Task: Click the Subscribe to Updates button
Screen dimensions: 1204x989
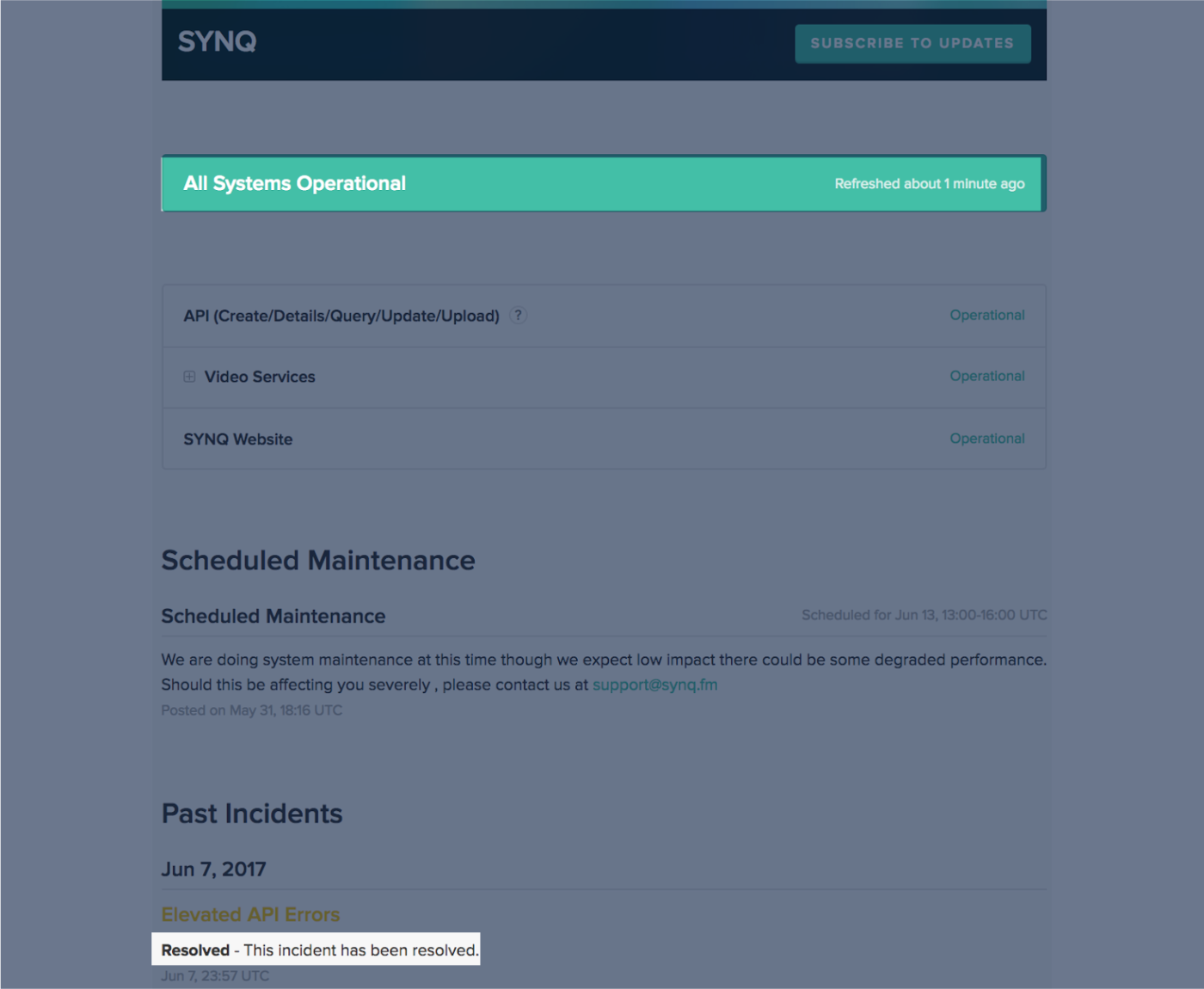Action: pyautogui.click(x=912, y=43)
